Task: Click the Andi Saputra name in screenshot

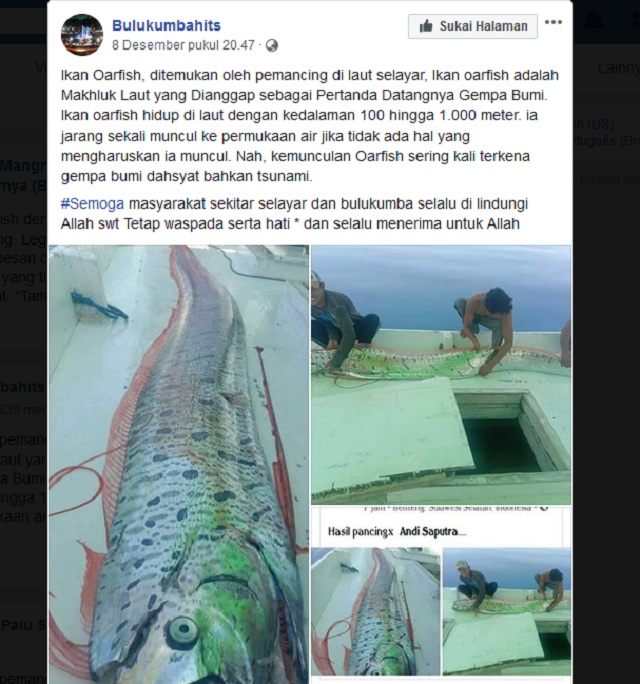Action: pyautogui.click(x=429, y=532)
